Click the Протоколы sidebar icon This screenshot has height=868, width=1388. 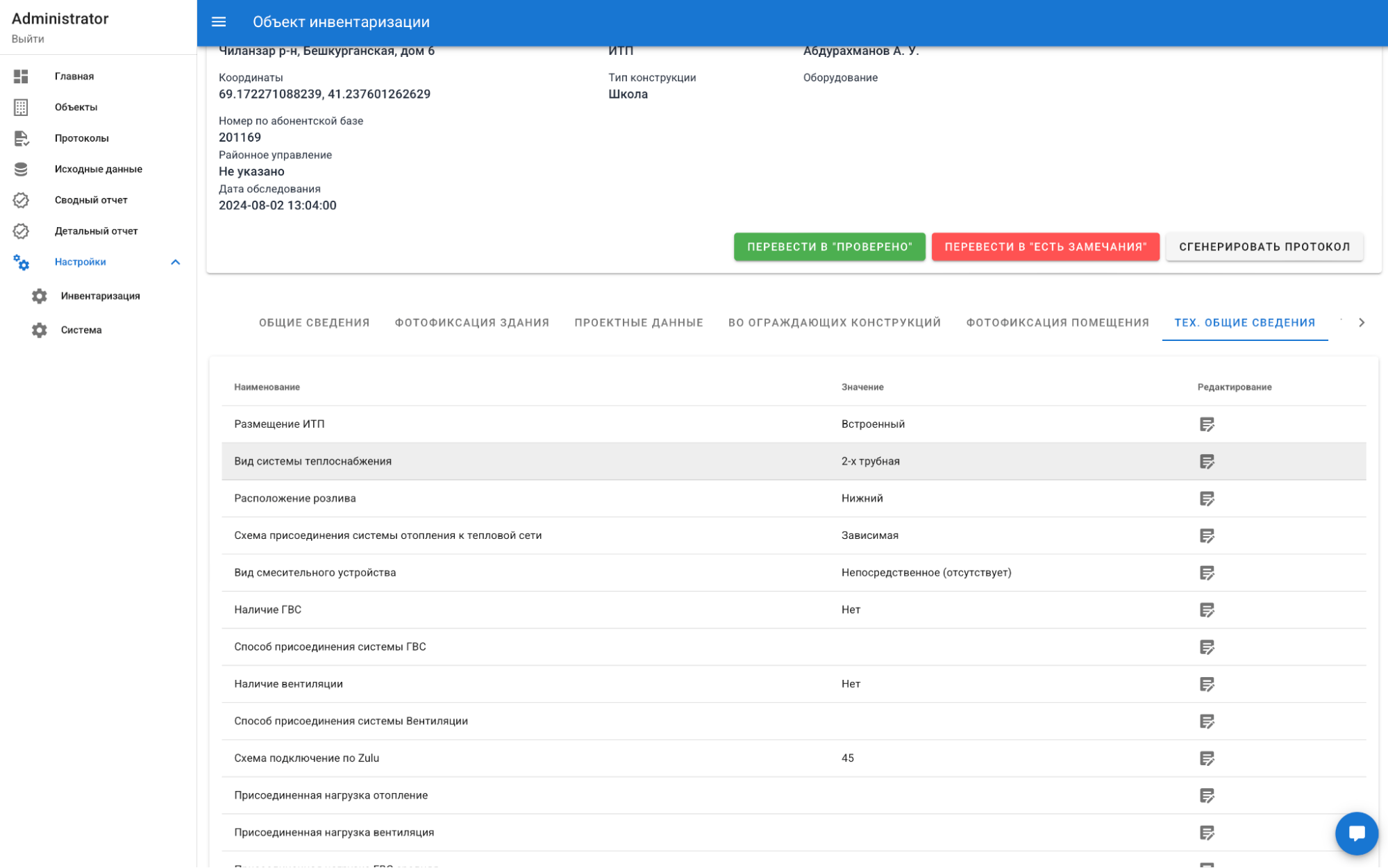point(21,138)
